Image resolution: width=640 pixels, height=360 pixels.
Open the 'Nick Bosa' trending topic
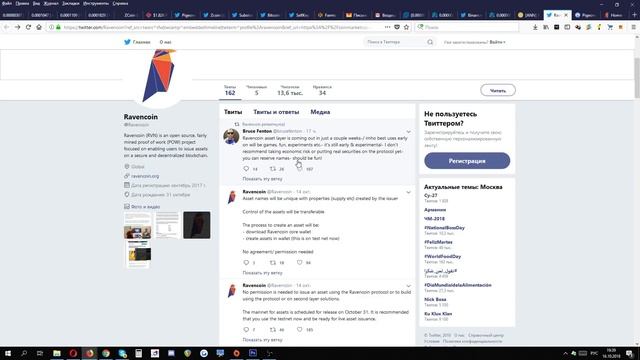[x=435, y=299]
